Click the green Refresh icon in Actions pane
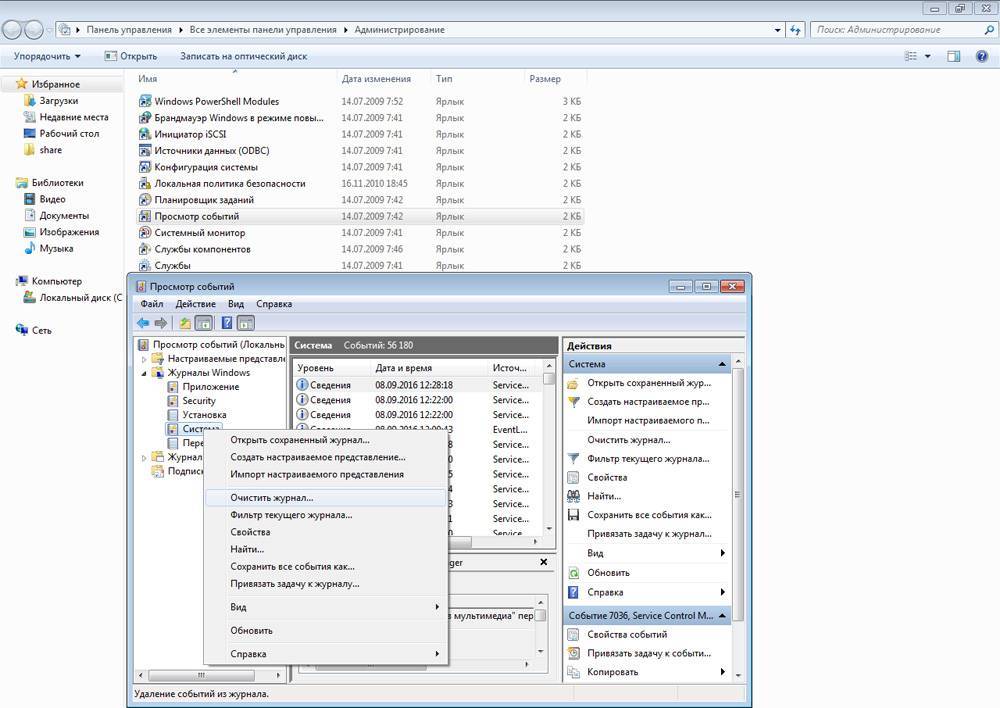This screenshot has height=708, width=1000. tap(574, 573)
